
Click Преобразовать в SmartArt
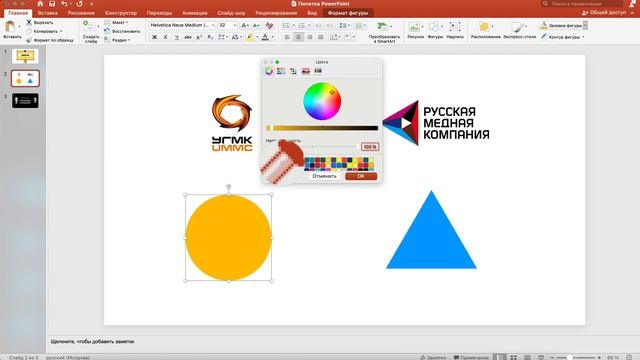click(x=384, y=32)
